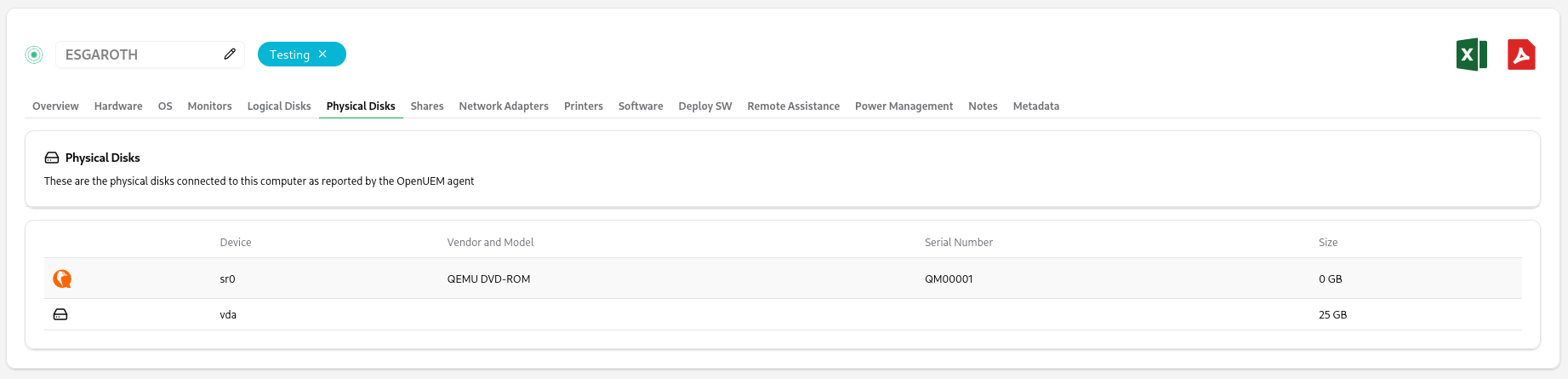View the Metadata tab
Image resolution: width=1568 pixels, height=379 pixels.
click(x=1035, y=106)
